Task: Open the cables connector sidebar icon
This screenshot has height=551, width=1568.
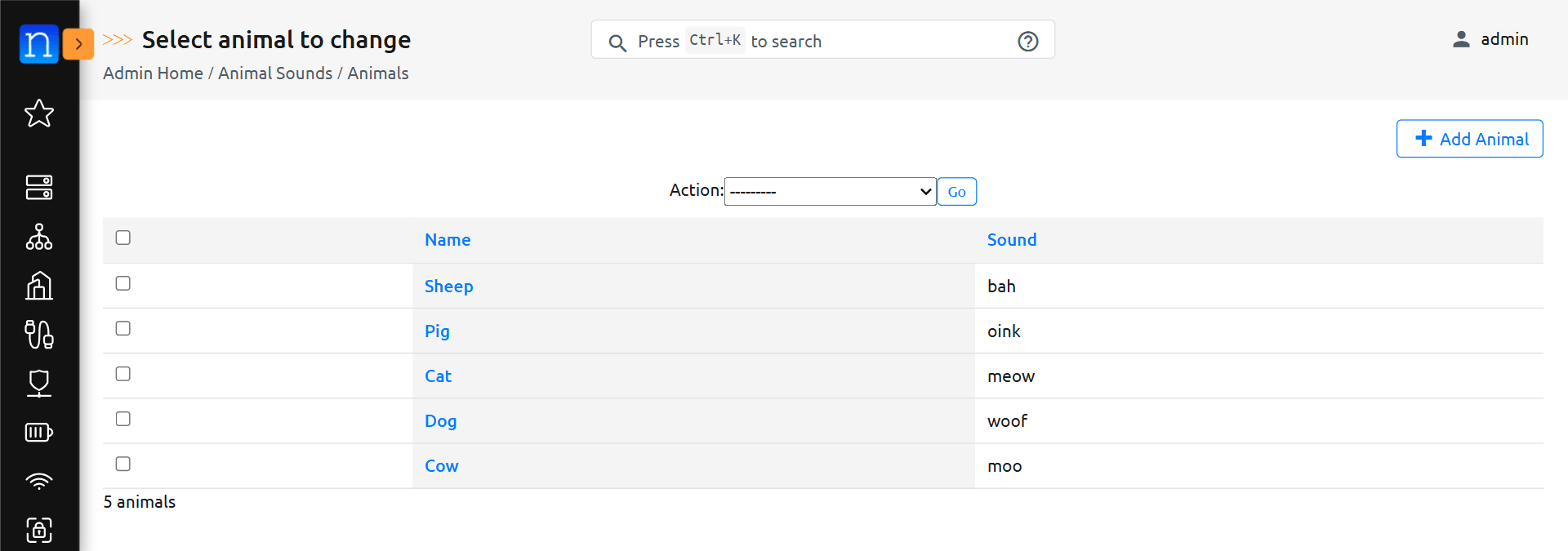Action: click(x=39, y=334)
